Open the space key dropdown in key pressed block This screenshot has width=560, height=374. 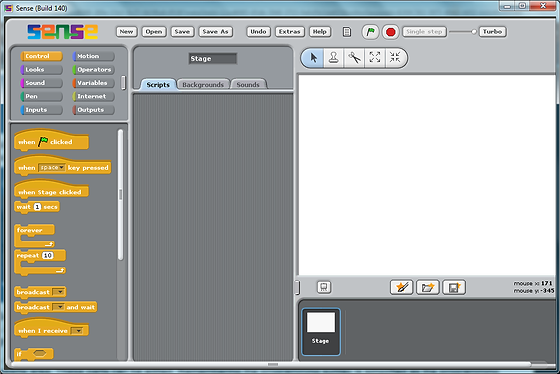[x=52, y=168]
